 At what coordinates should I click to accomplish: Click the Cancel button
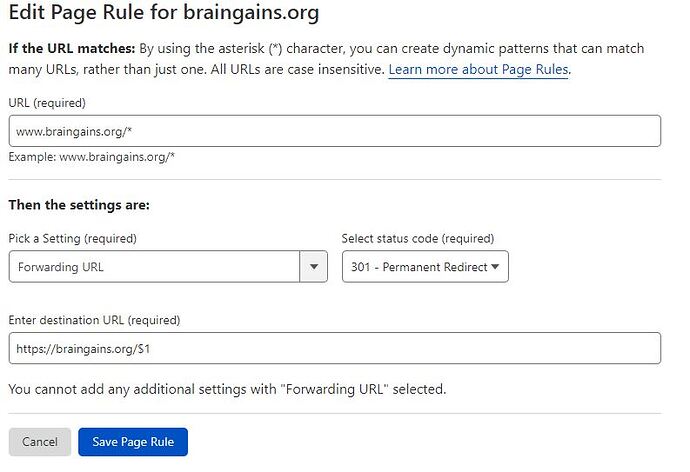[x=40, y=442]
